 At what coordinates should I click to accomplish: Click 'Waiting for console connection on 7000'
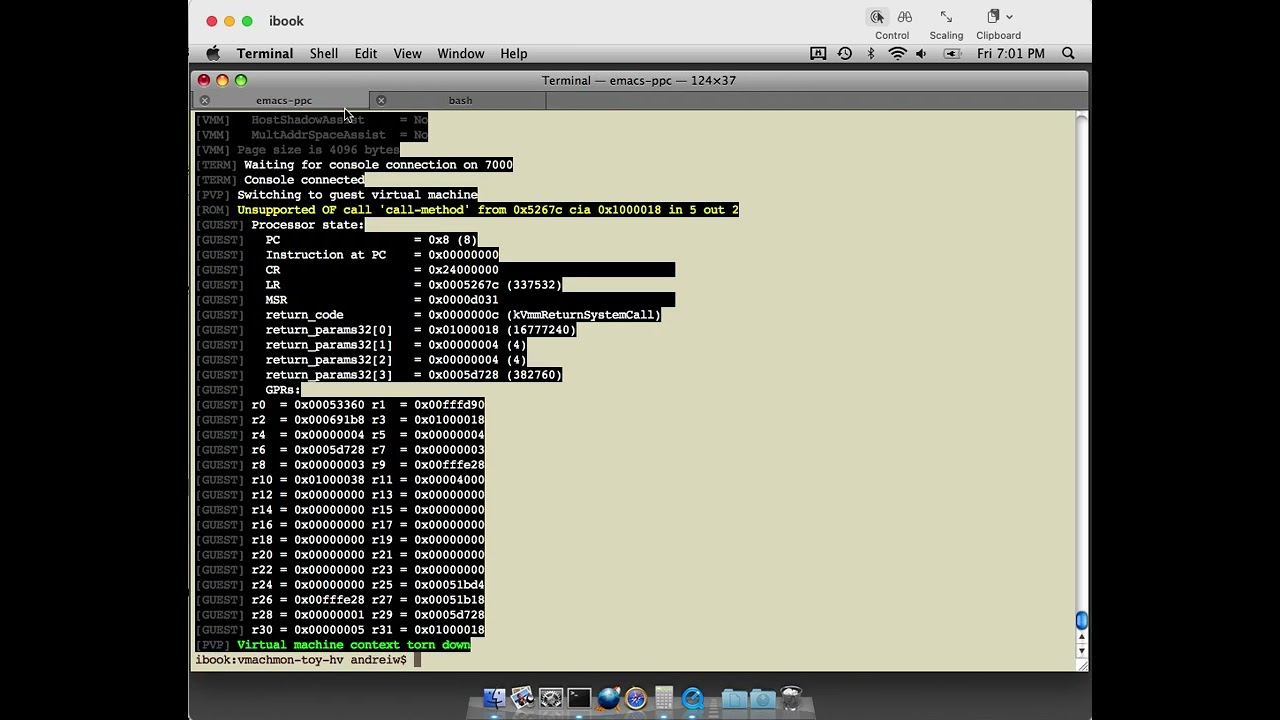tap(378, 165)
